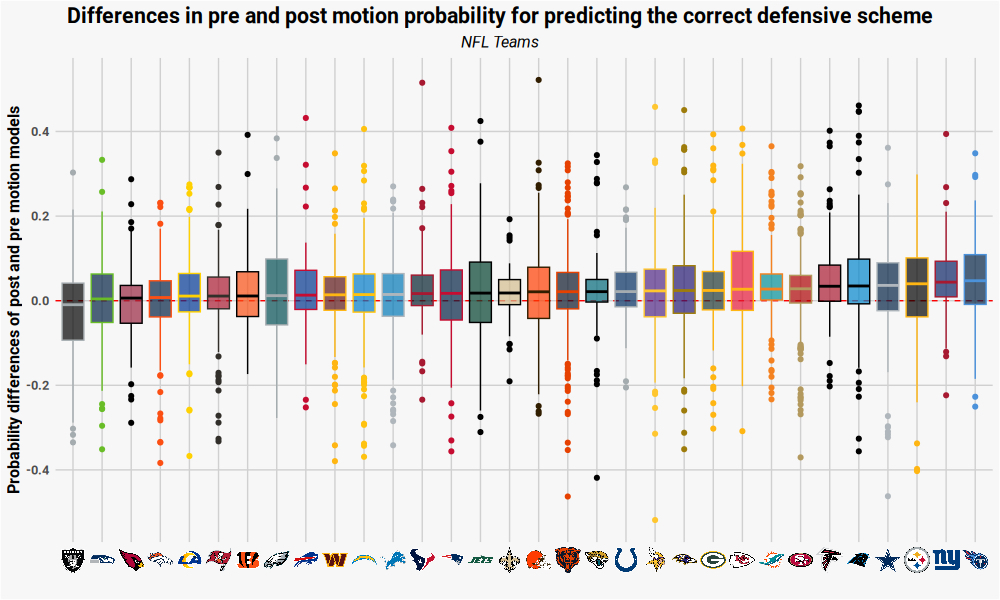Click the 0.4 y-axis tick label
Image resolution: width=1000 pixels, height=600 pixels.
coord(43,132)
